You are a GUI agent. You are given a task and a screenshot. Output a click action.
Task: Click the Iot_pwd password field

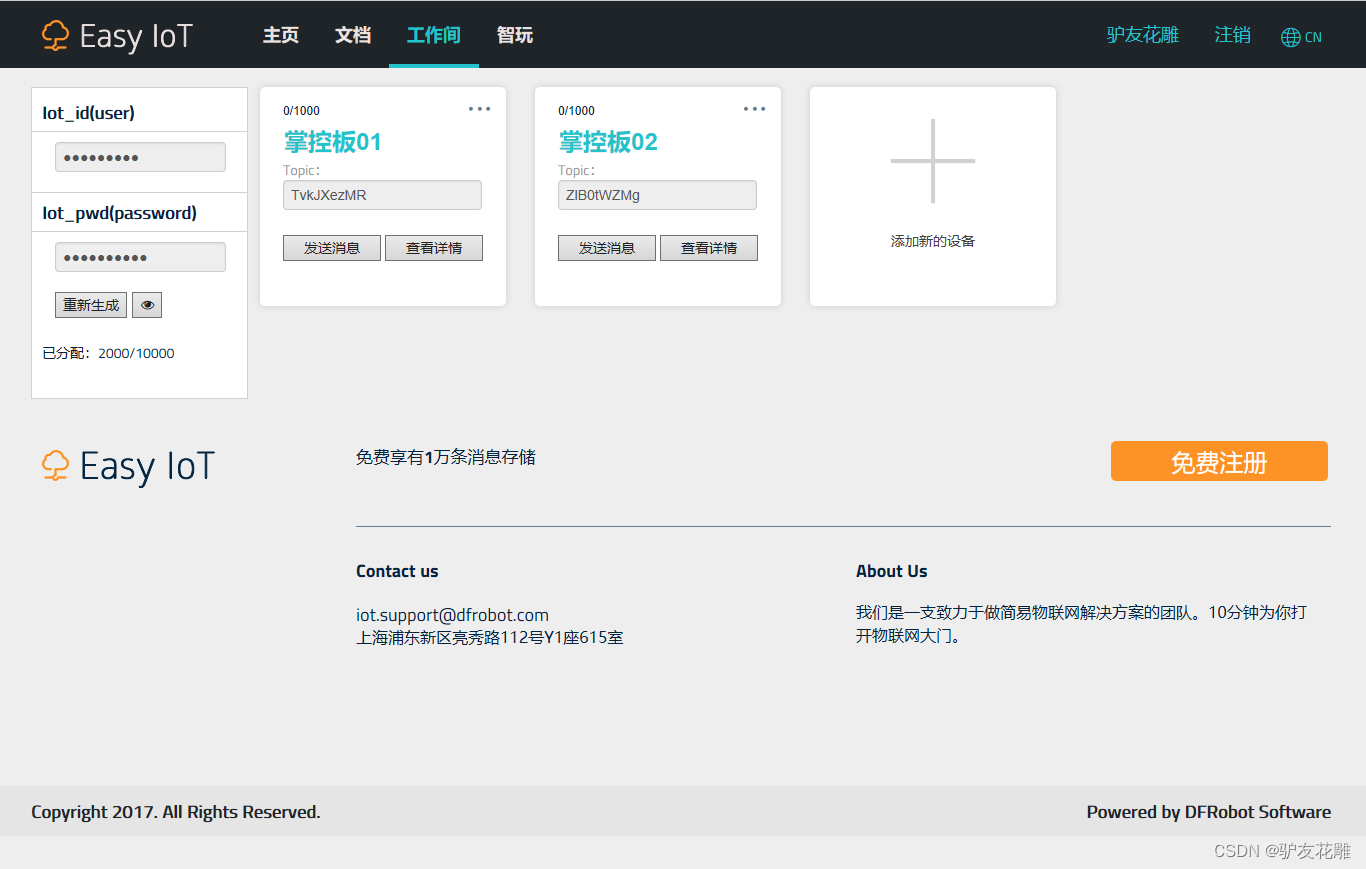click(x=140, y=257)
